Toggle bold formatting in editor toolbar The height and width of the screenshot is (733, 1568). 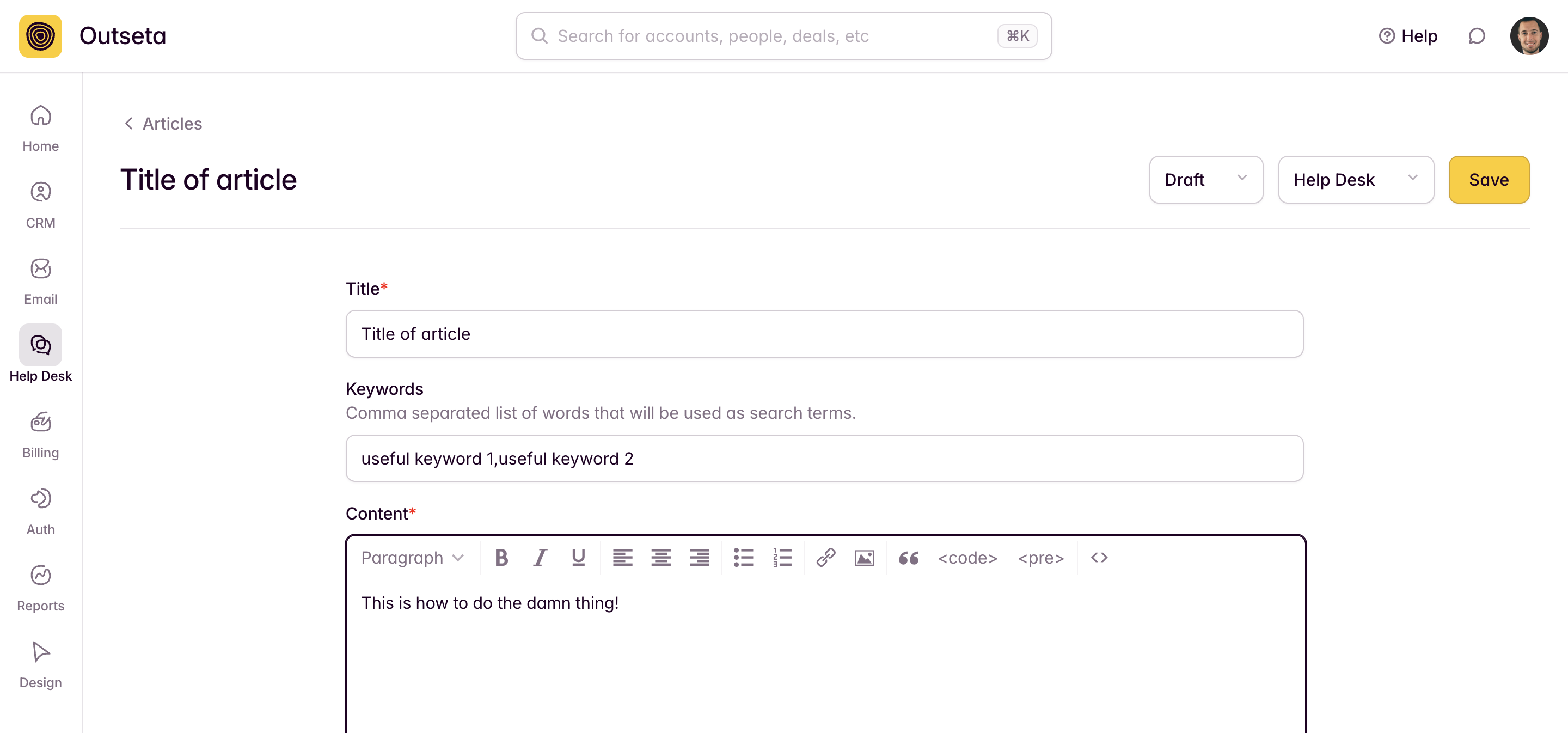[501, 558]
